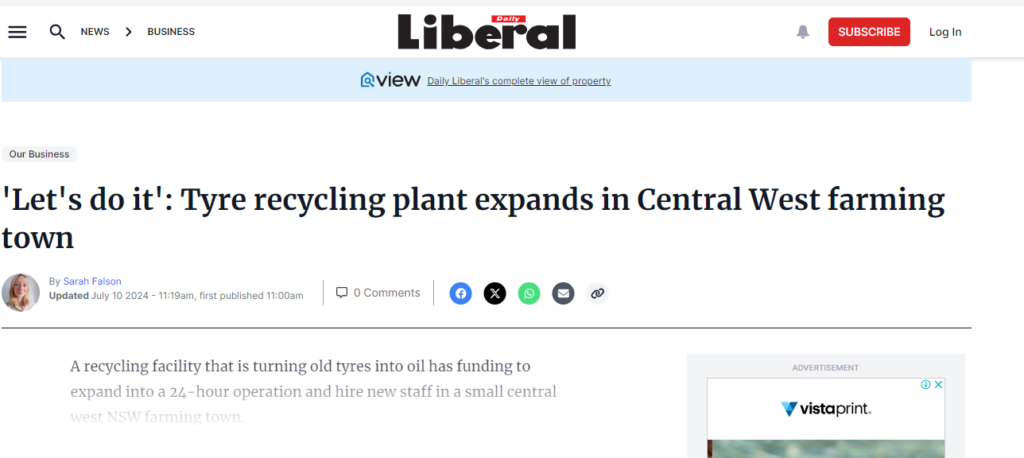1024x458 pixels.
Task: Click the notification bell icon
Action: click(x=803, y=32)
